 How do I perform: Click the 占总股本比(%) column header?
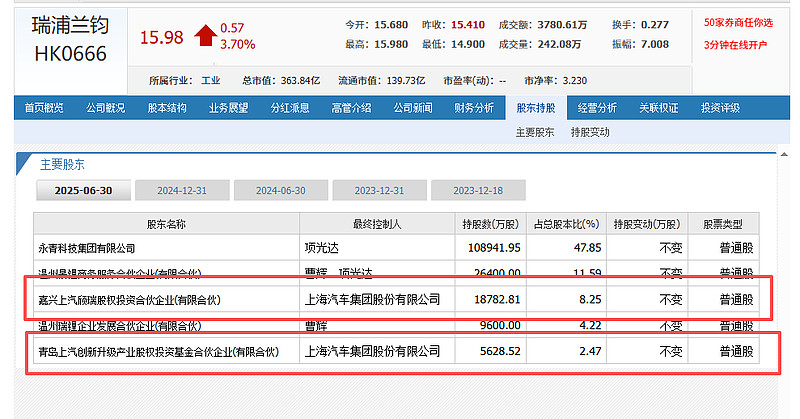click(566, 224)
